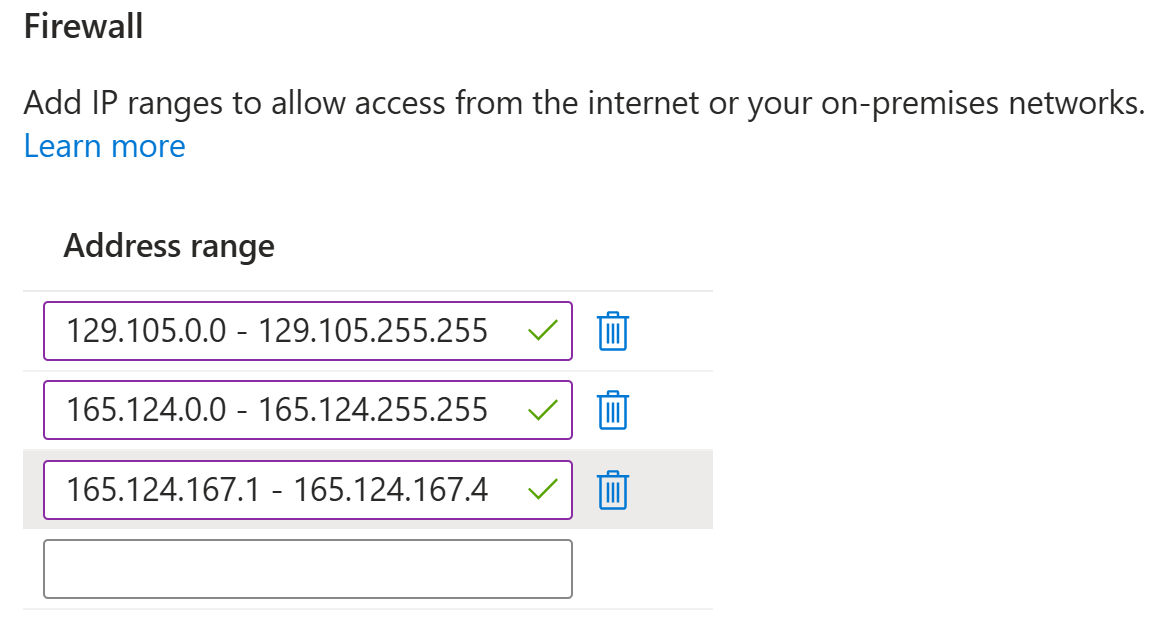This screenshot has width=1170, height=640.
Task: Click the 165.124.167.4 end address text
Action: [x=391, y=490]
